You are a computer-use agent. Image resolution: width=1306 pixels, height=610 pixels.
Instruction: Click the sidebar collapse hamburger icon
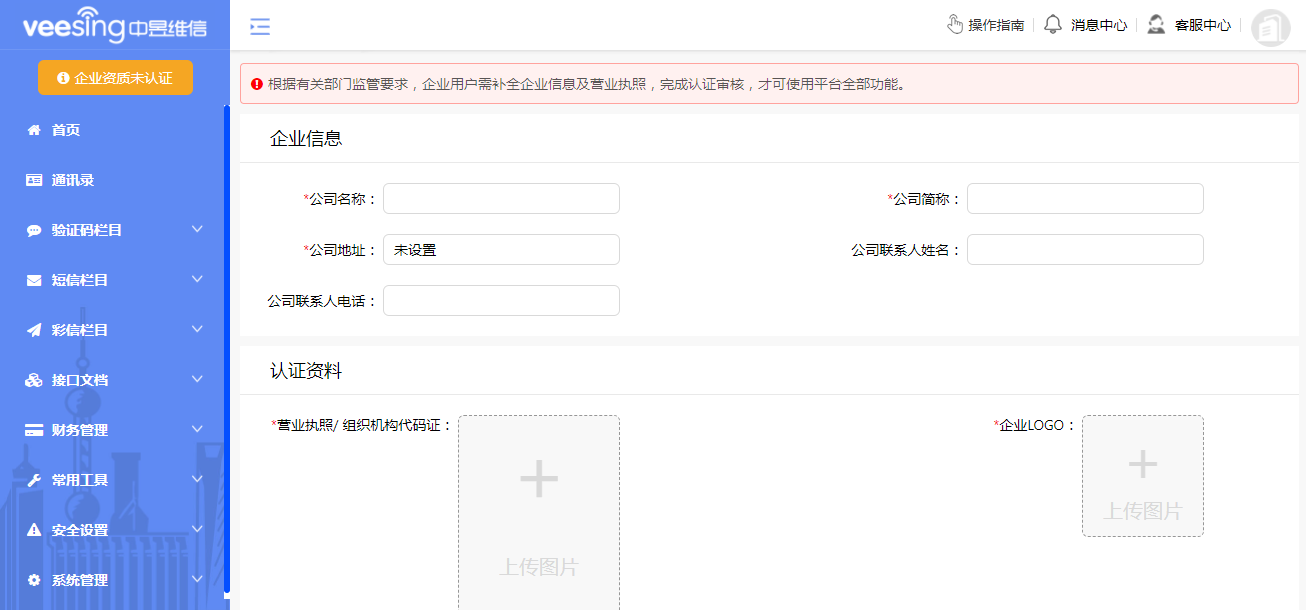point(260,27)
